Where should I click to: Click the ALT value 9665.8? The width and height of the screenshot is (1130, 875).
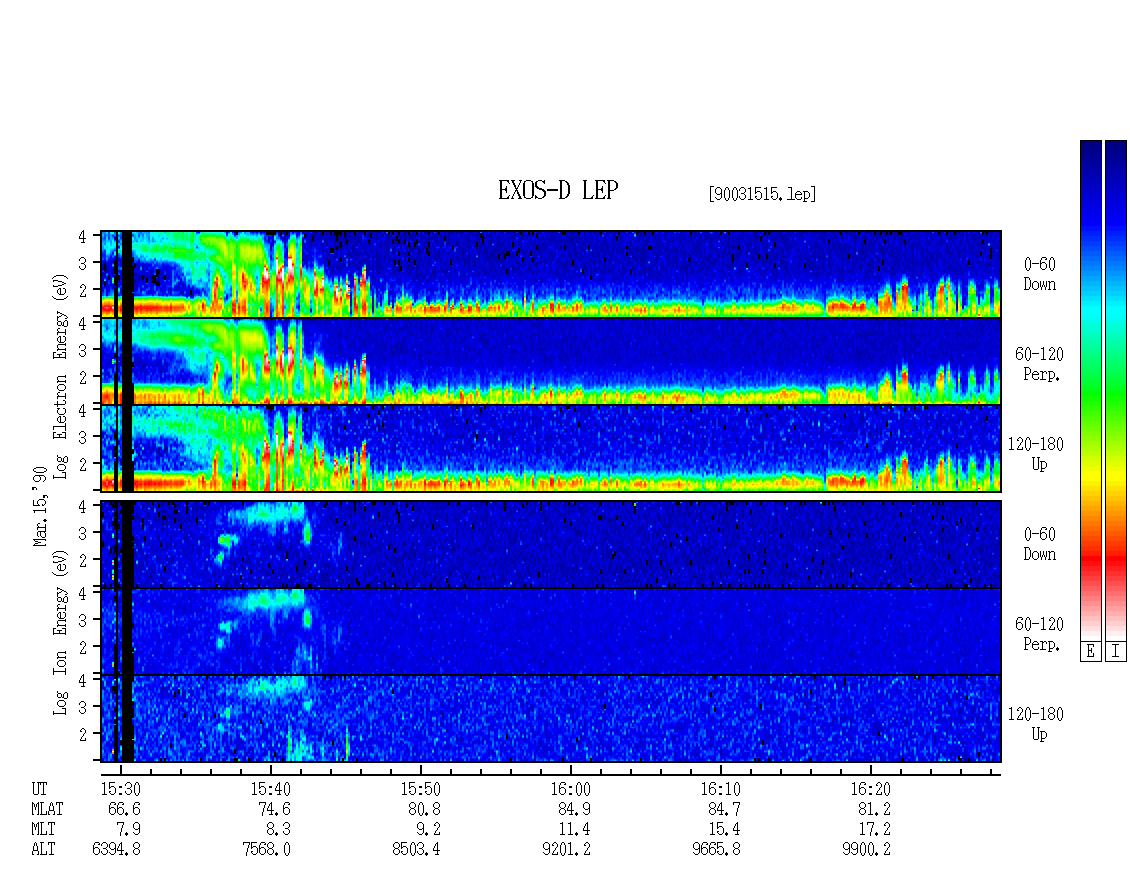716,850
